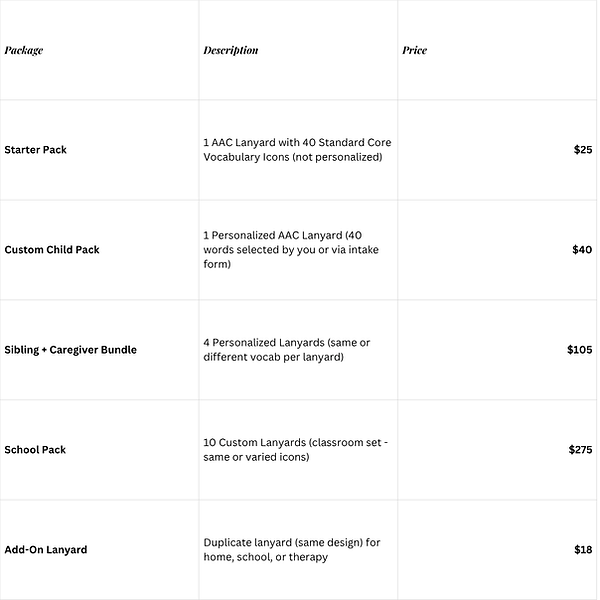Click the School Pack package name
600x600 pixels.
pos(35,450)
